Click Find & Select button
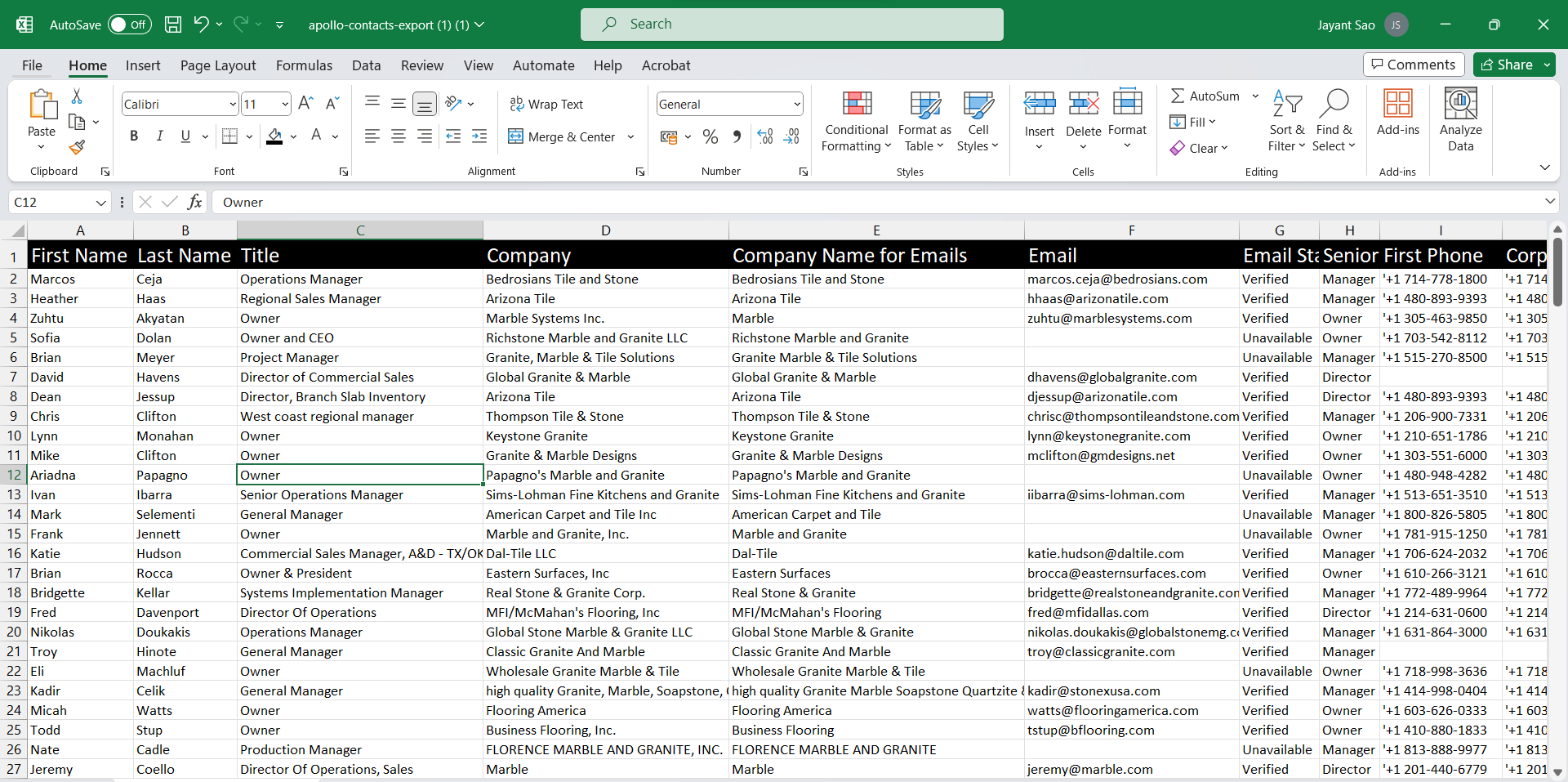1568x782 pixels. coord(1334,120)
